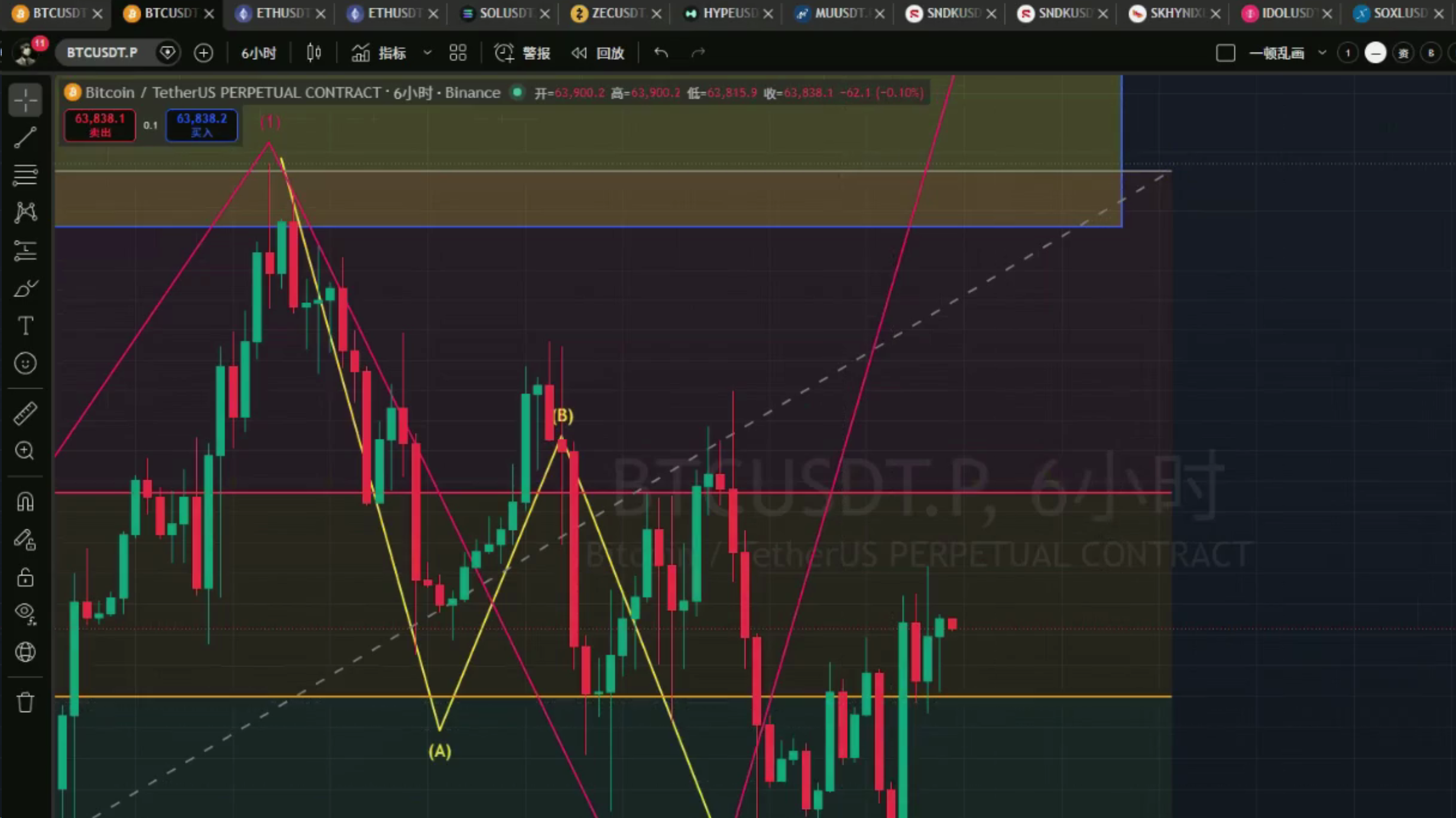
Task: Toggle magnet mode for drawings
Action: [x=25, y=502]
